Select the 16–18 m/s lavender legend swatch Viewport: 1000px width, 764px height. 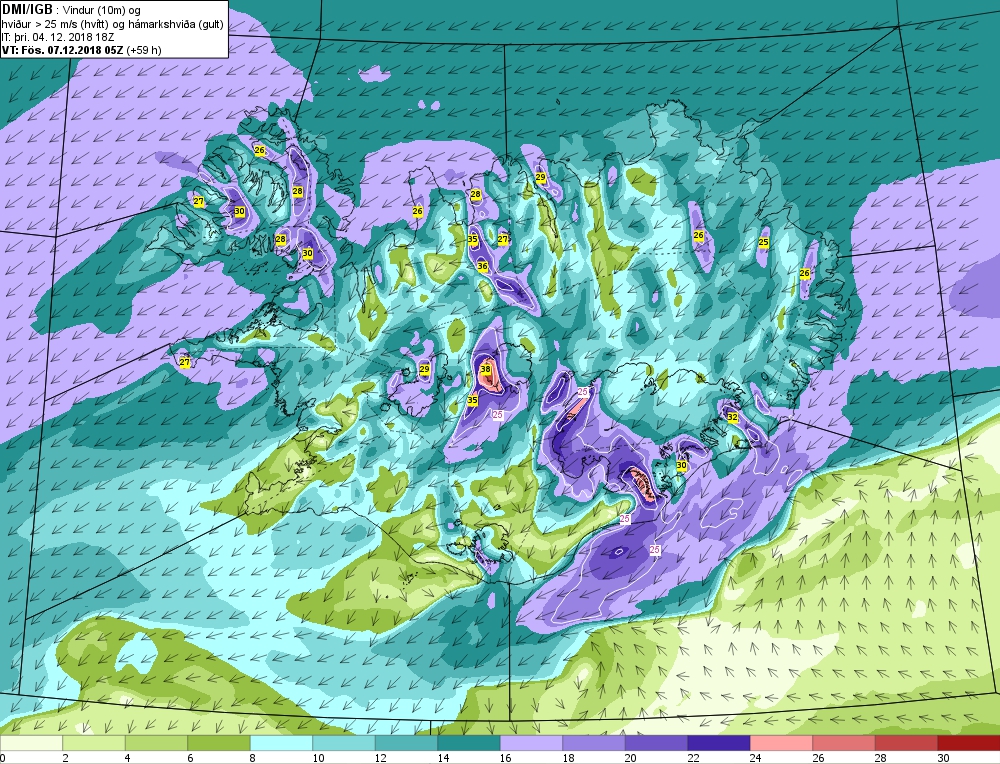pyautogui.click(x=531, y=743)
